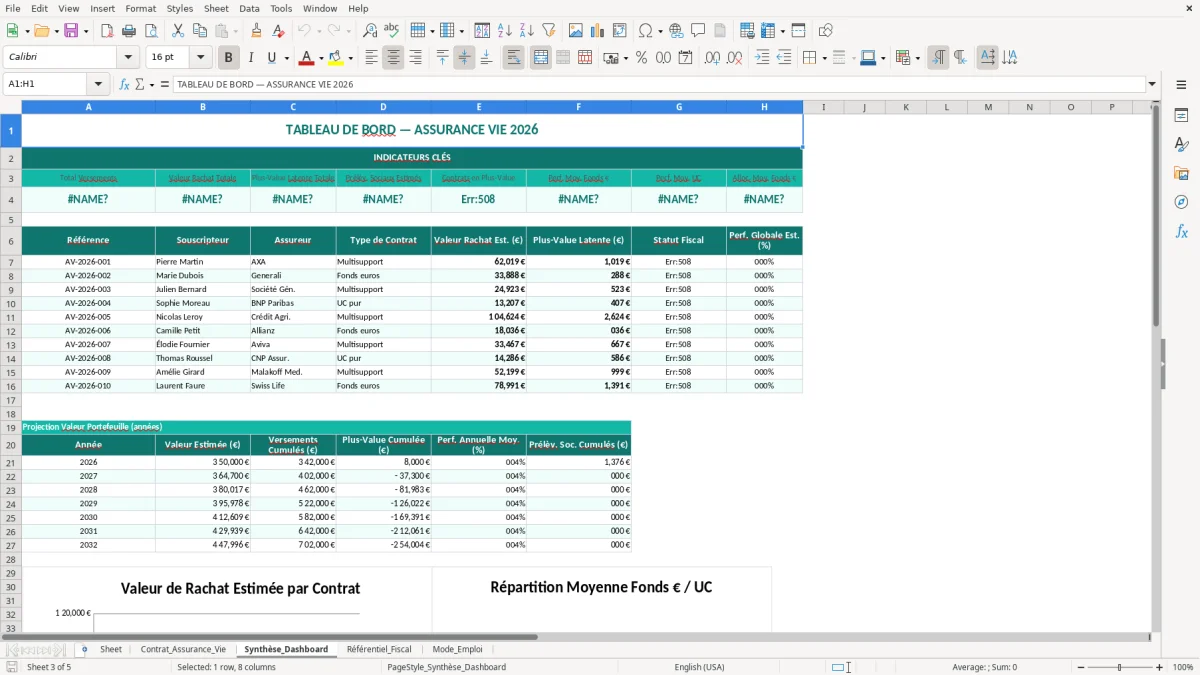Open the sidebar Functions fx icon
Viewport: 1200px width, 675px height.
click(x=1181, y=231)
